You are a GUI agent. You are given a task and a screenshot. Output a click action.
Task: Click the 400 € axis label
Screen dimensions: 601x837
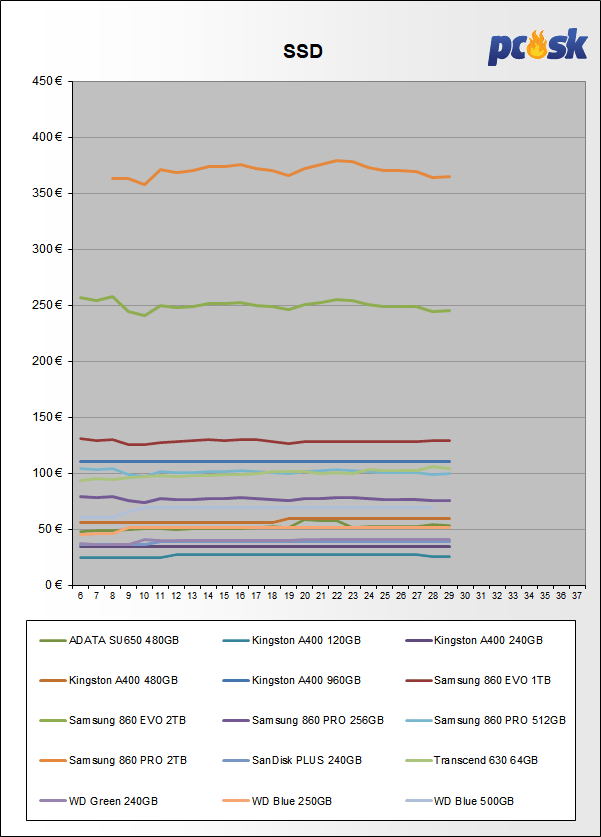click(x=47, y=137)
